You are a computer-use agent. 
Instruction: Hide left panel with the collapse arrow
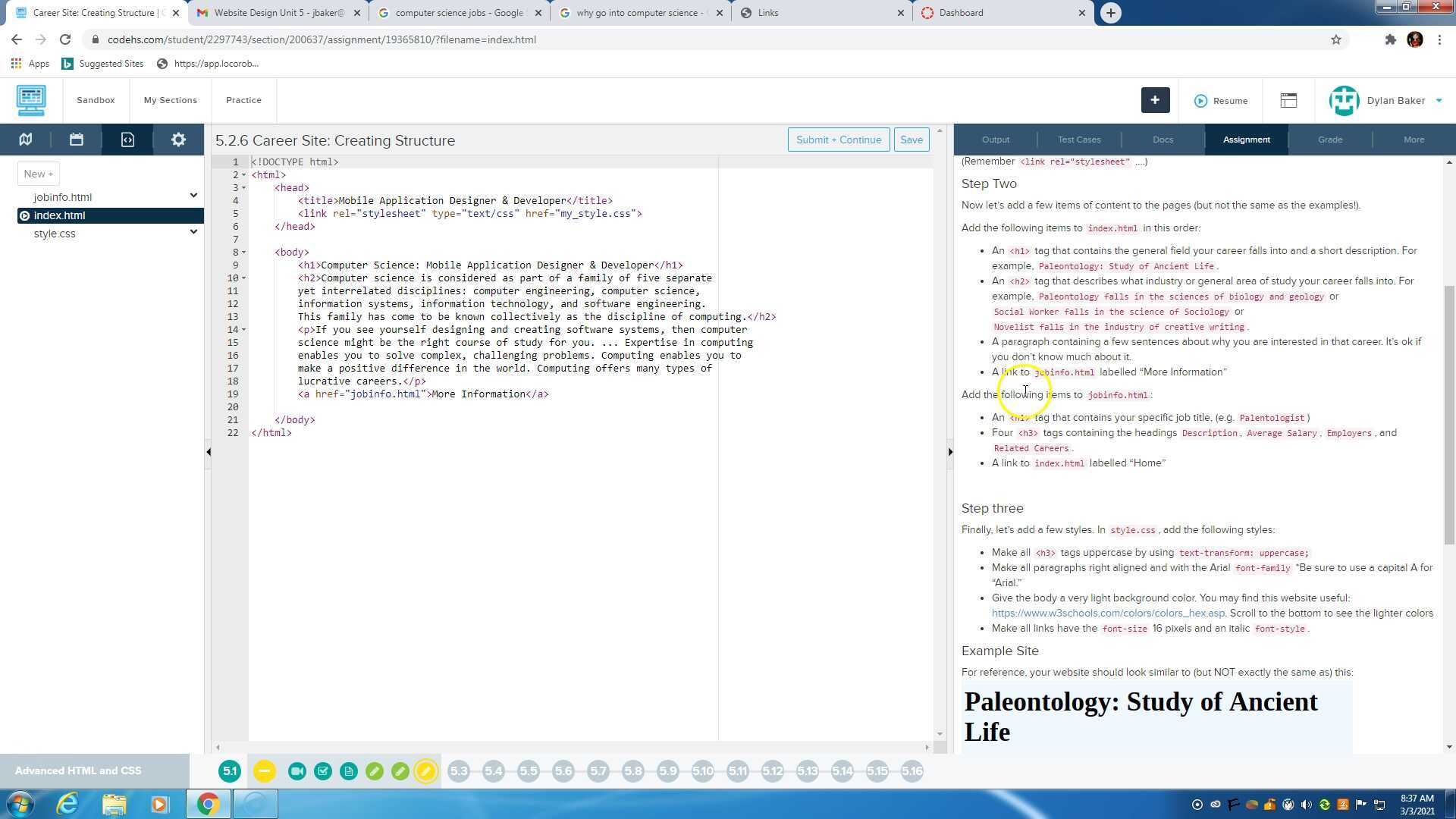[x=209, y=452]
